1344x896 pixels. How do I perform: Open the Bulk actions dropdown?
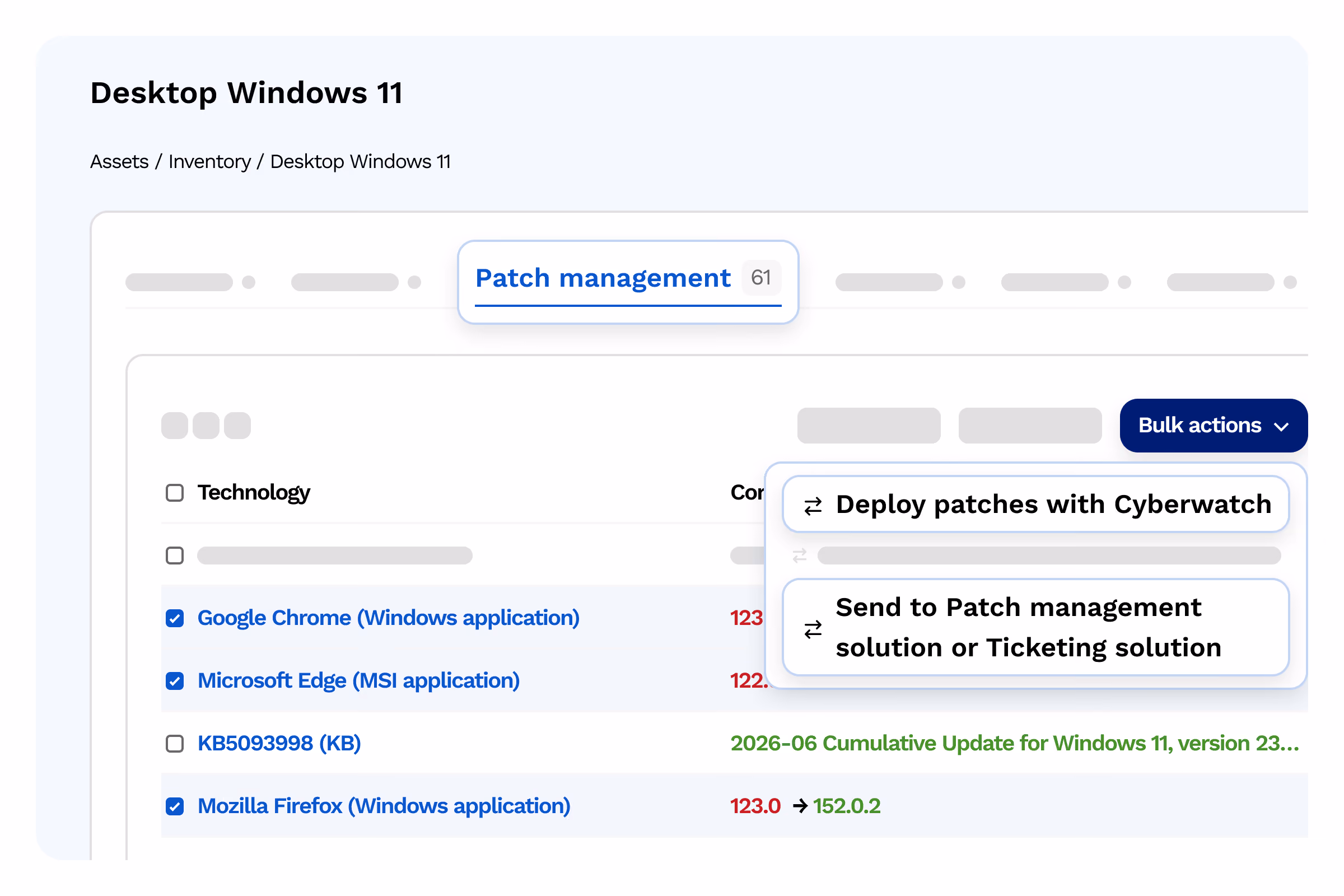[1213, 426]
